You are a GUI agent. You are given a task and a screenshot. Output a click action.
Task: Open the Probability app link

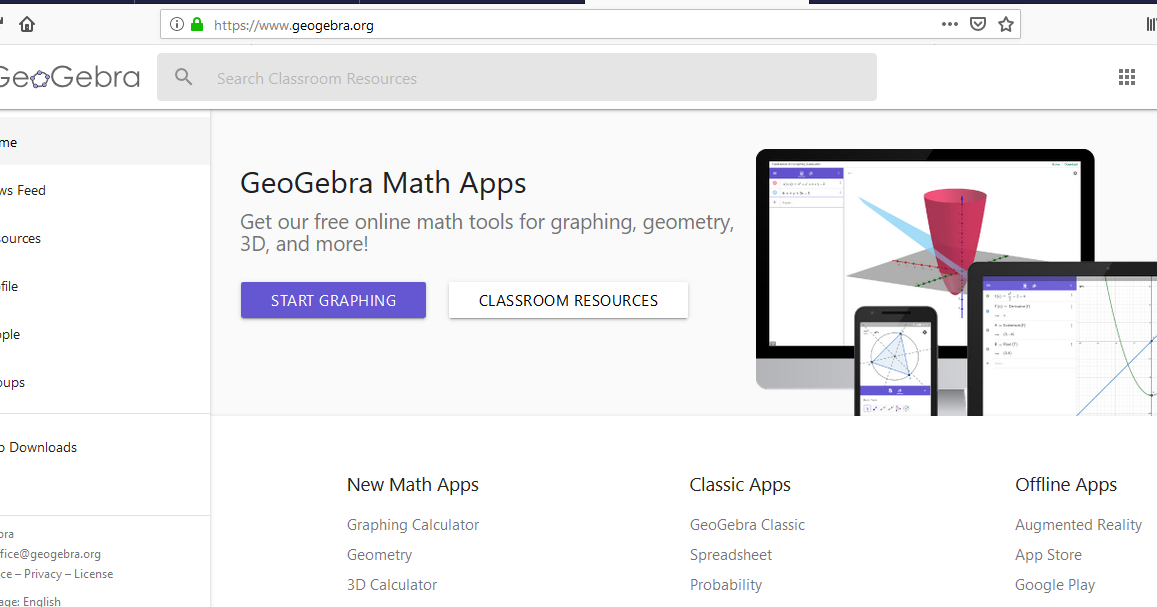(x=726, y=584)
